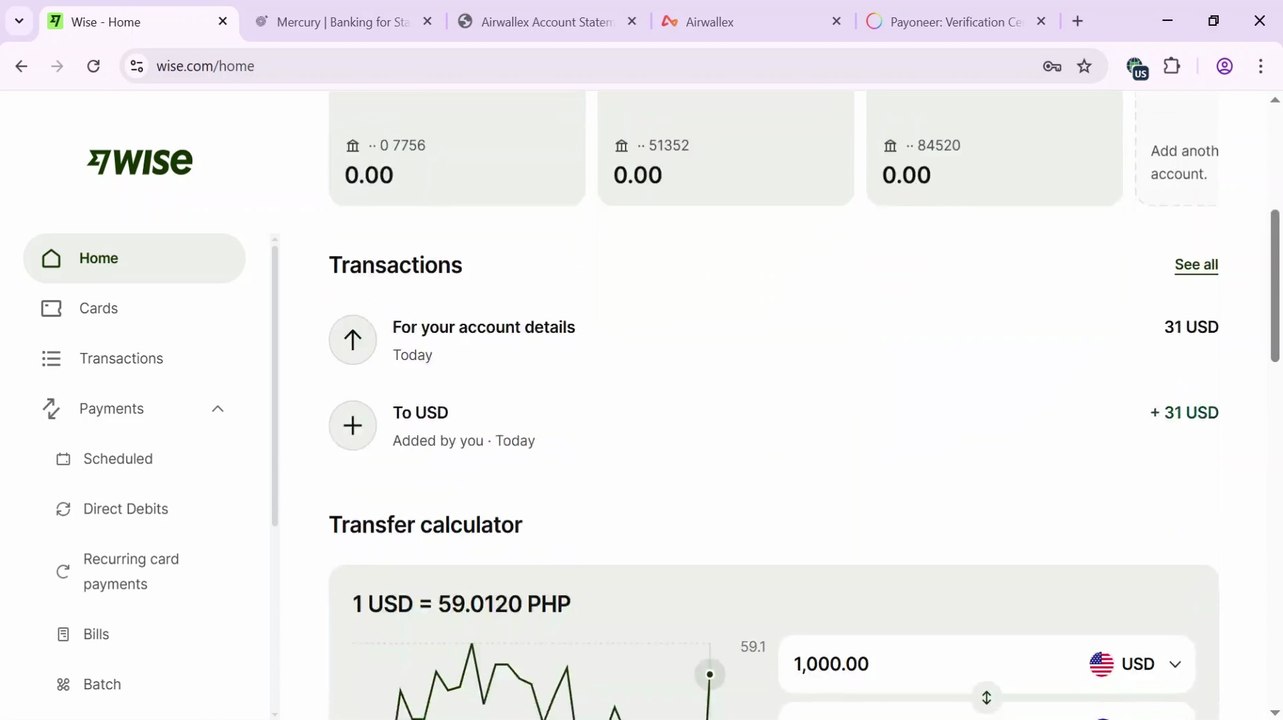This screenshot has height=720, width=1283.
Task: Collapse the Payments section chevron
Action: pos(218,409)
